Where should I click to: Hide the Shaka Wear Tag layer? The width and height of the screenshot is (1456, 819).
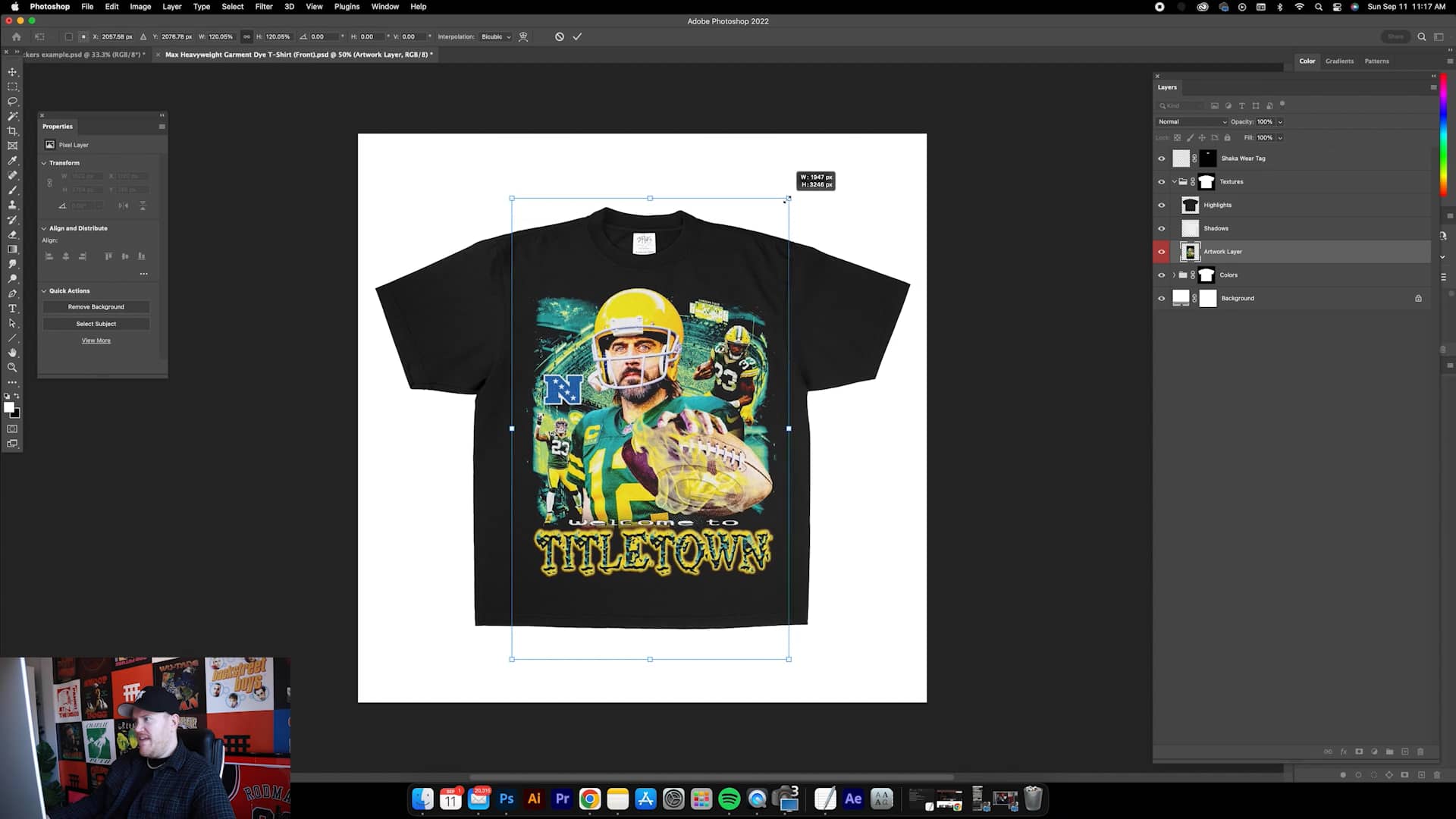[x=1161, y=158]
